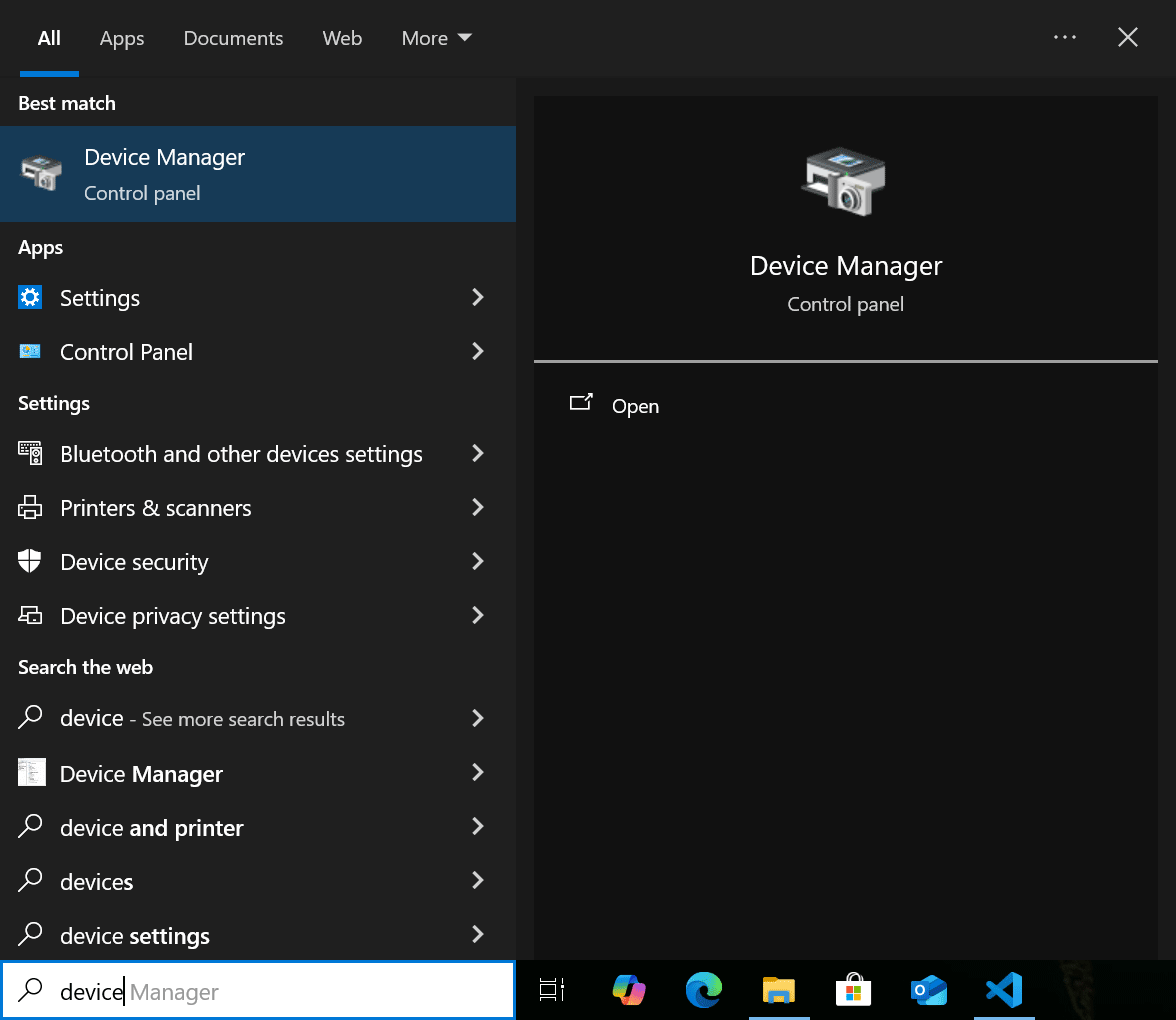Open the More filter dropdown
The image size is (1176, 1020).
(x=436, y=38)
